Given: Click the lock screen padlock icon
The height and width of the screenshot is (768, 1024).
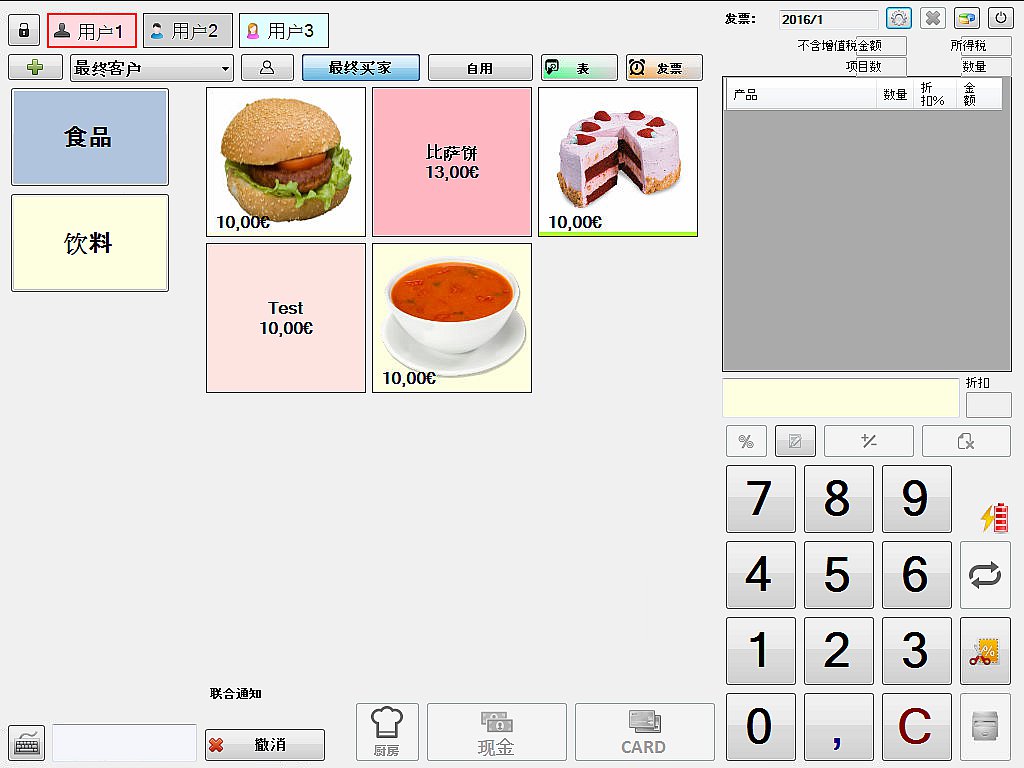Looking at the screenshot, I should 24,31.
